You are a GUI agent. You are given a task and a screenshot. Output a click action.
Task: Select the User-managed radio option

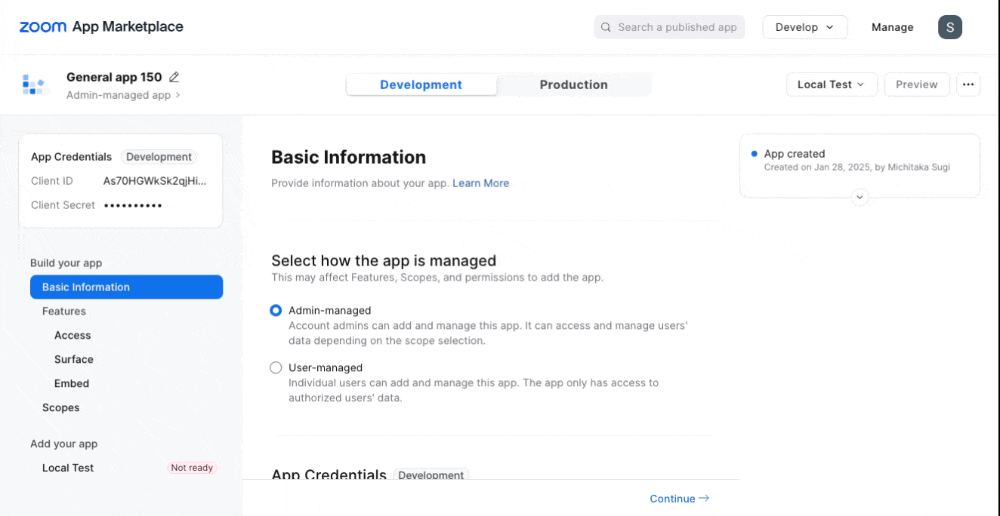[x=276, y=368]
